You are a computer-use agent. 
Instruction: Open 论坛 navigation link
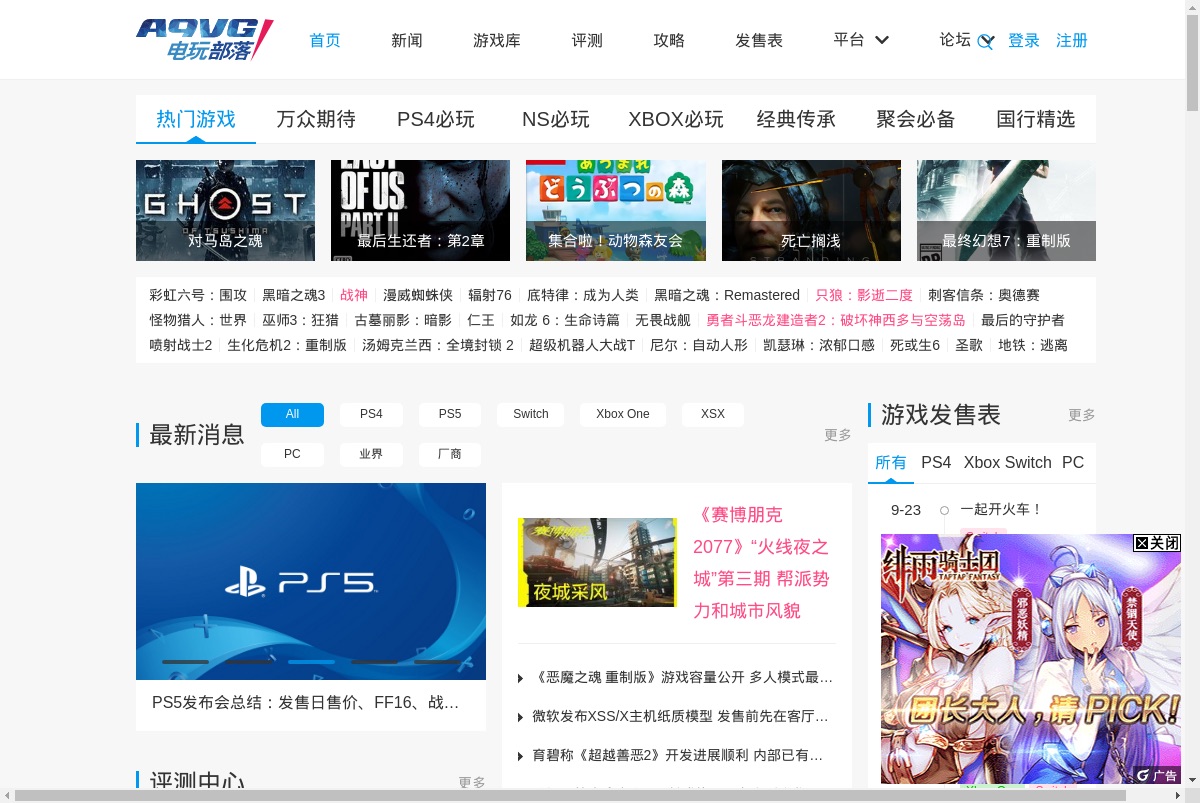[955, 40]
